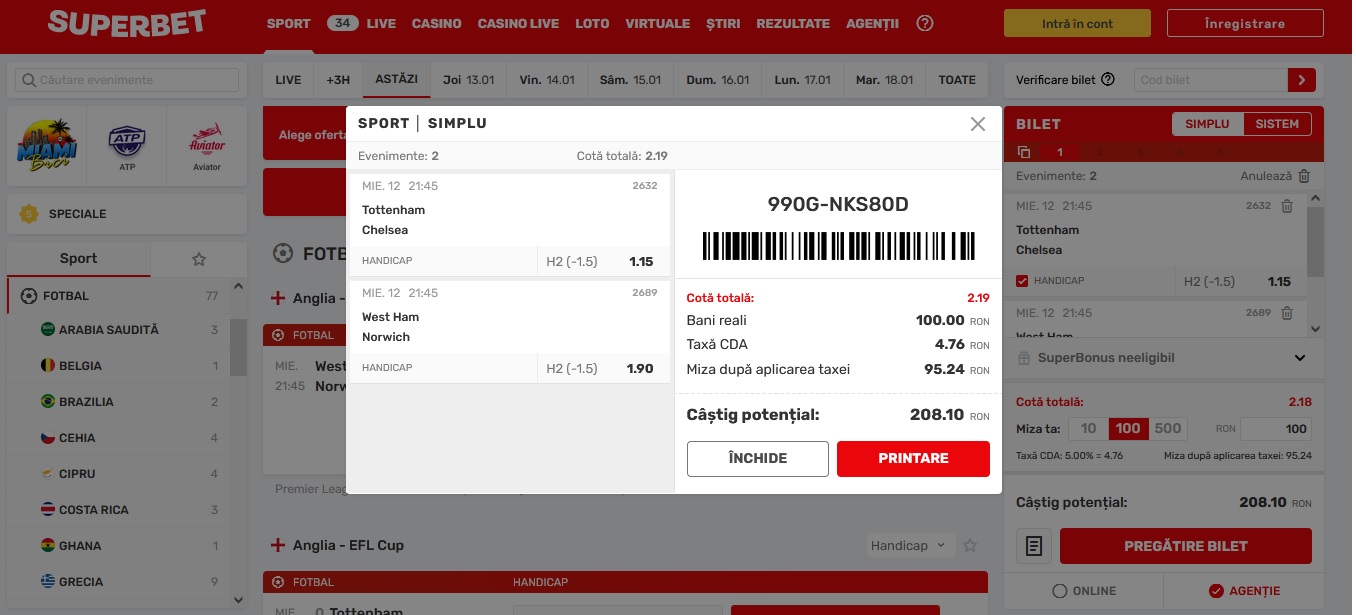Open the Loto section

click(x=592, y=23)
